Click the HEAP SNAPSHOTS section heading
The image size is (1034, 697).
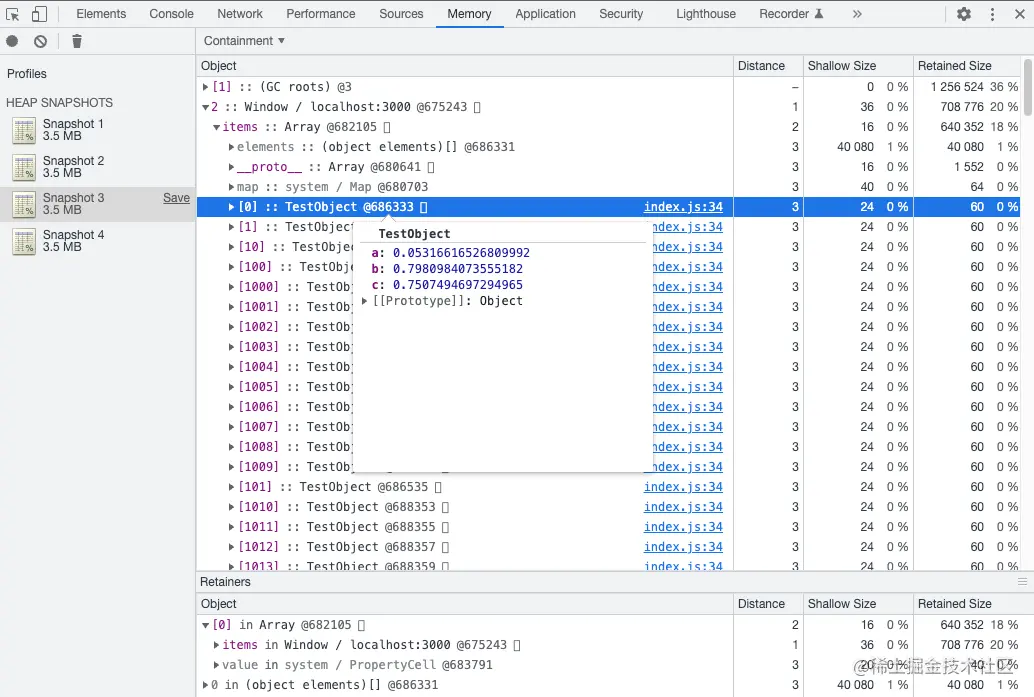(59, 103)
